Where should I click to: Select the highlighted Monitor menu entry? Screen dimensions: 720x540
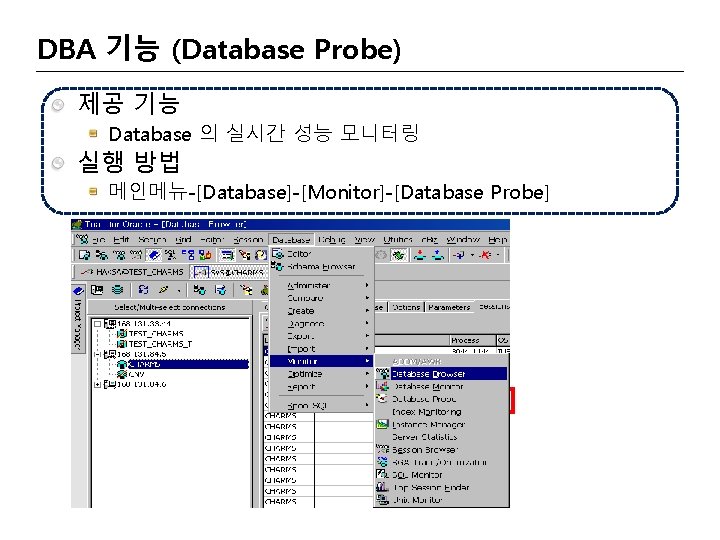click(321, 361)
